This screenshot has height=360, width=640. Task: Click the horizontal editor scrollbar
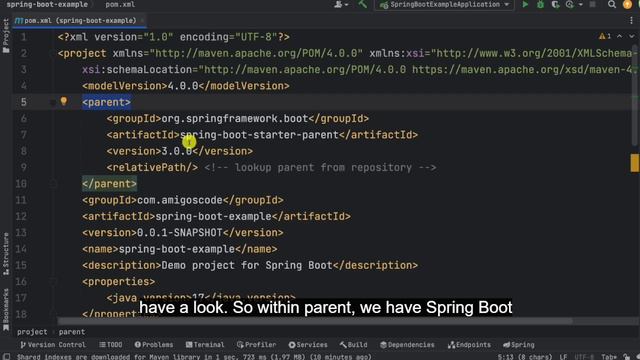coord(315,321)
